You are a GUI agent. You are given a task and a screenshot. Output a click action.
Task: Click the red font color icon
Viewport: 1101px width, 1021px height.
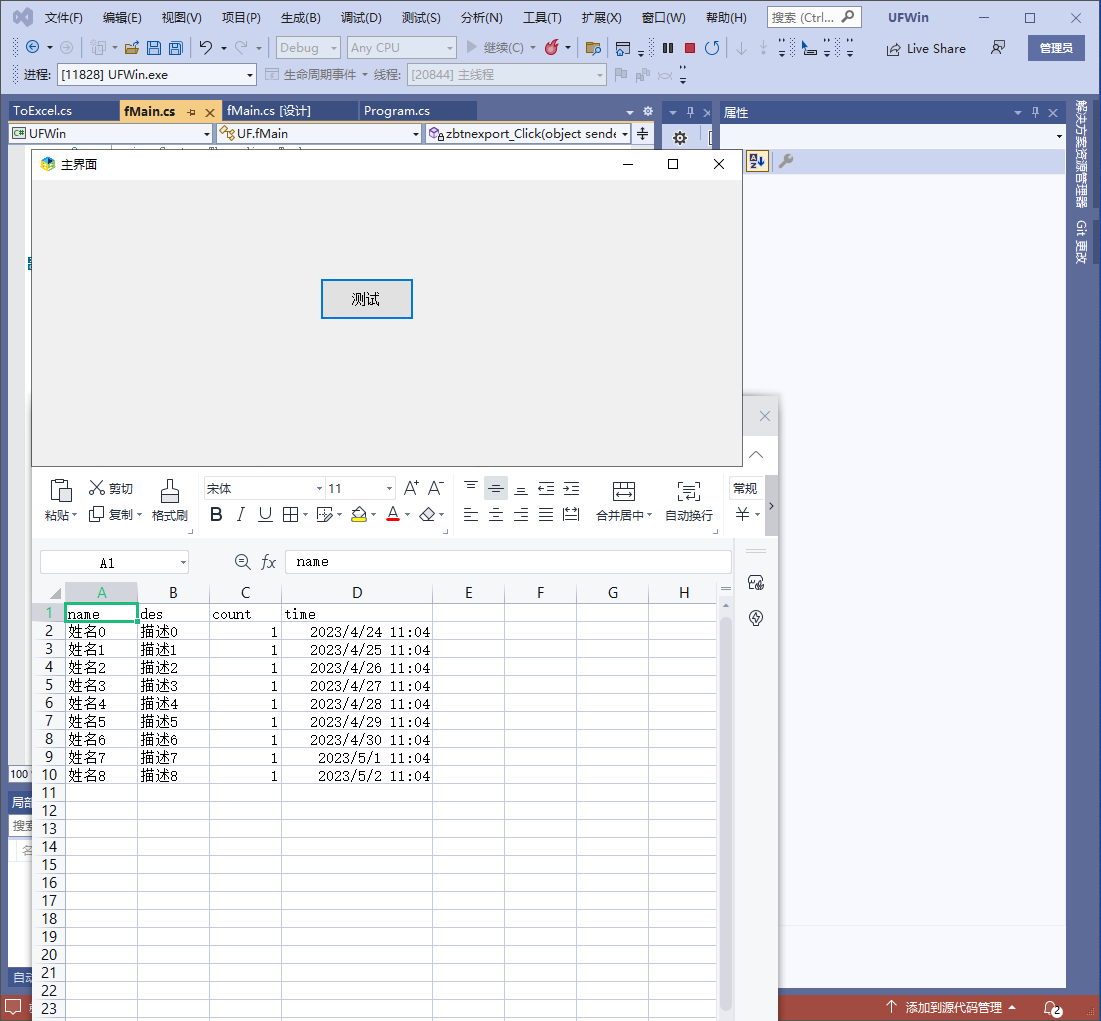[393, 515]
